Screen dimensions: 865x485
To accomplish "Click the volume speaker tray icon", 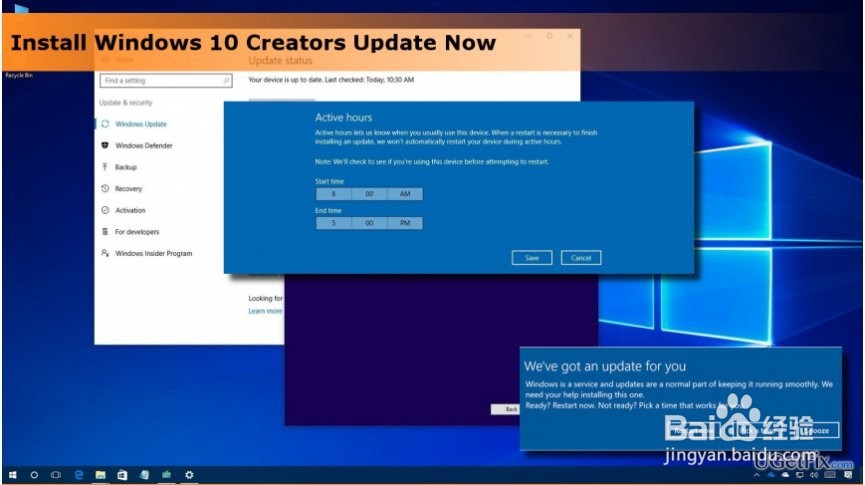I will point(814,475).
